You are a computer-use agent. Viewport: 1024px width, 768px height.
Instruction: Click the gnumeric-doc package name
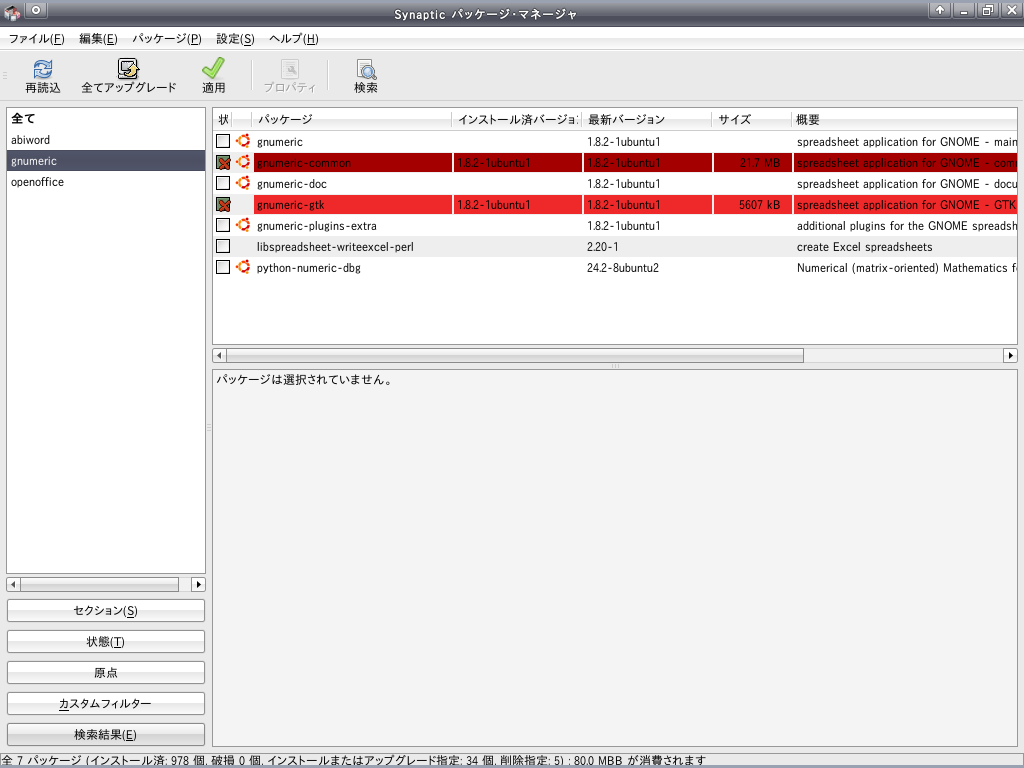[292, 184]
